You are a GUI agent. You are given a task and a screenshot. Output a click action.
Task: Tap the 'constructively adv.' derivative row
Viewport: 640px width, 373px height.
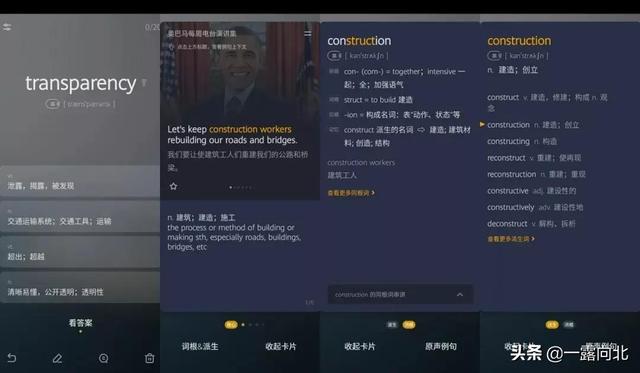tap(535, 207)
